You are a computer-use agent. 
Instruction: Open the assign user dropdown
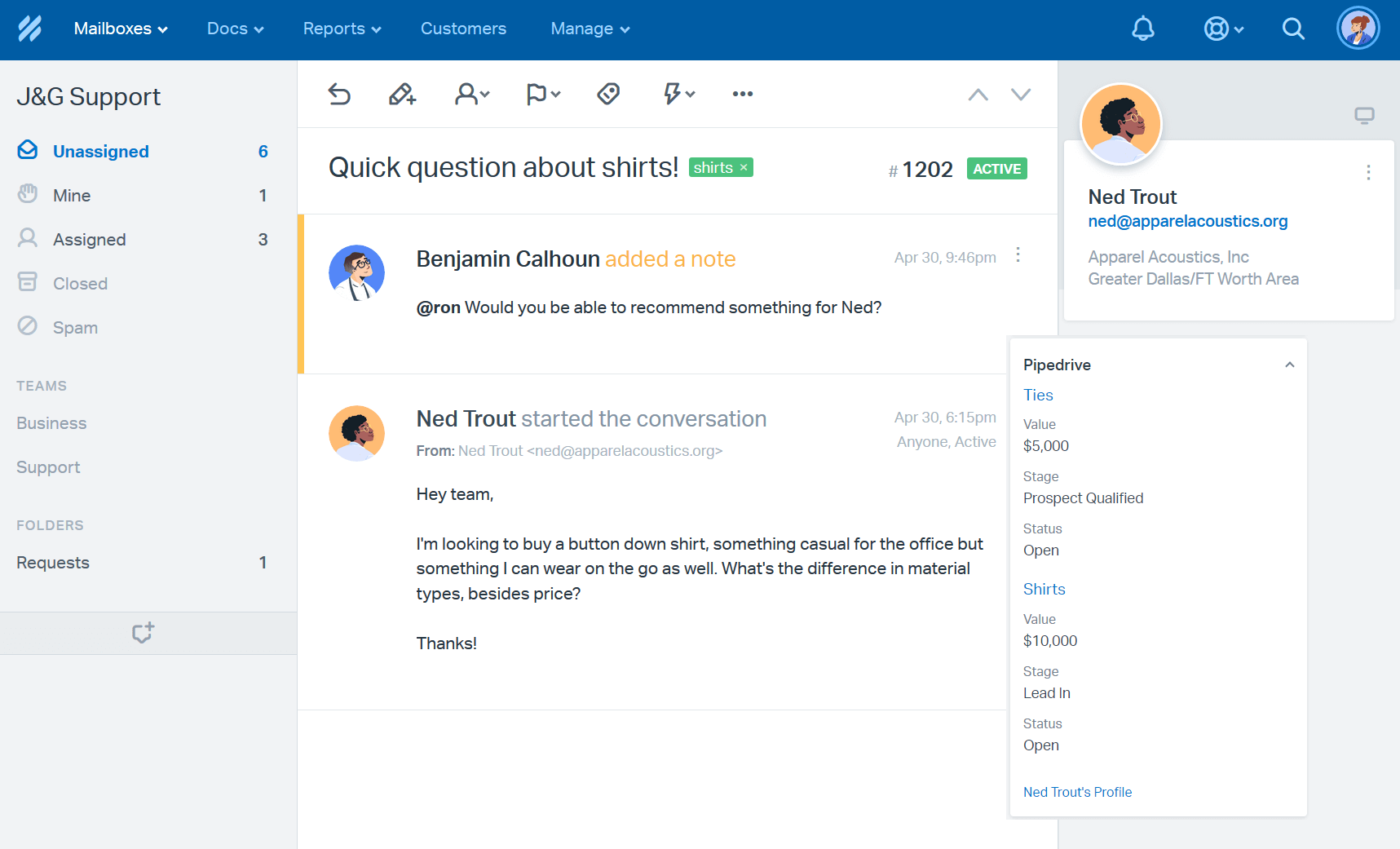coord(472,95)
